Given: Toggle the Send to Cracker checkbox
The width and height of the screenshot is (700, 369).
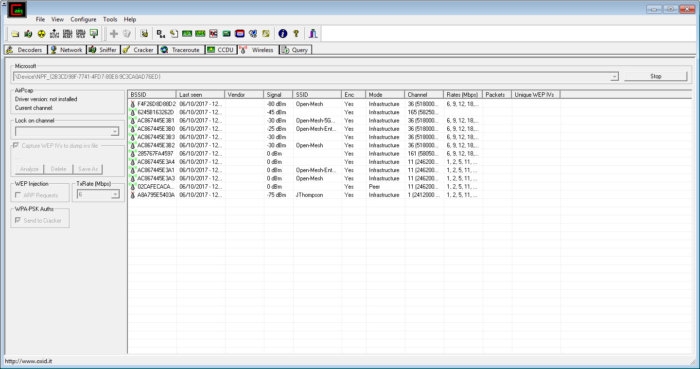Looking at the screenshot, I should (18, 220).
